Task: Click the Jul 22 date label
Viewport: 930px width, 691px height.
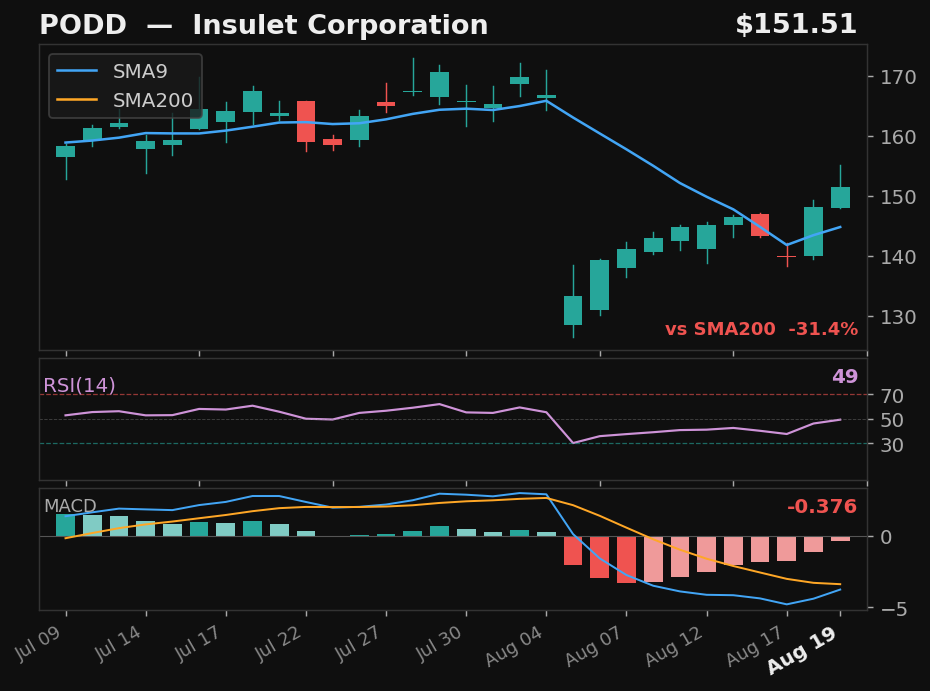Action: pos(279,644)
